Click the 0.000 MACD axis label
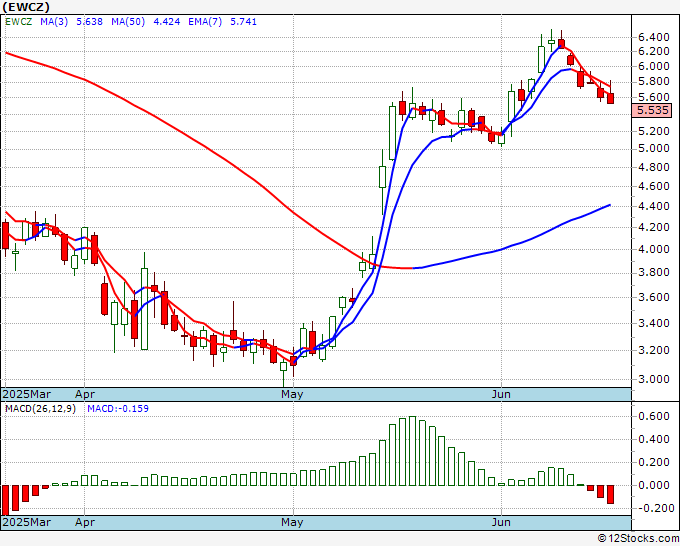Screen dimensions: 680x546 (x=654, y=485)
